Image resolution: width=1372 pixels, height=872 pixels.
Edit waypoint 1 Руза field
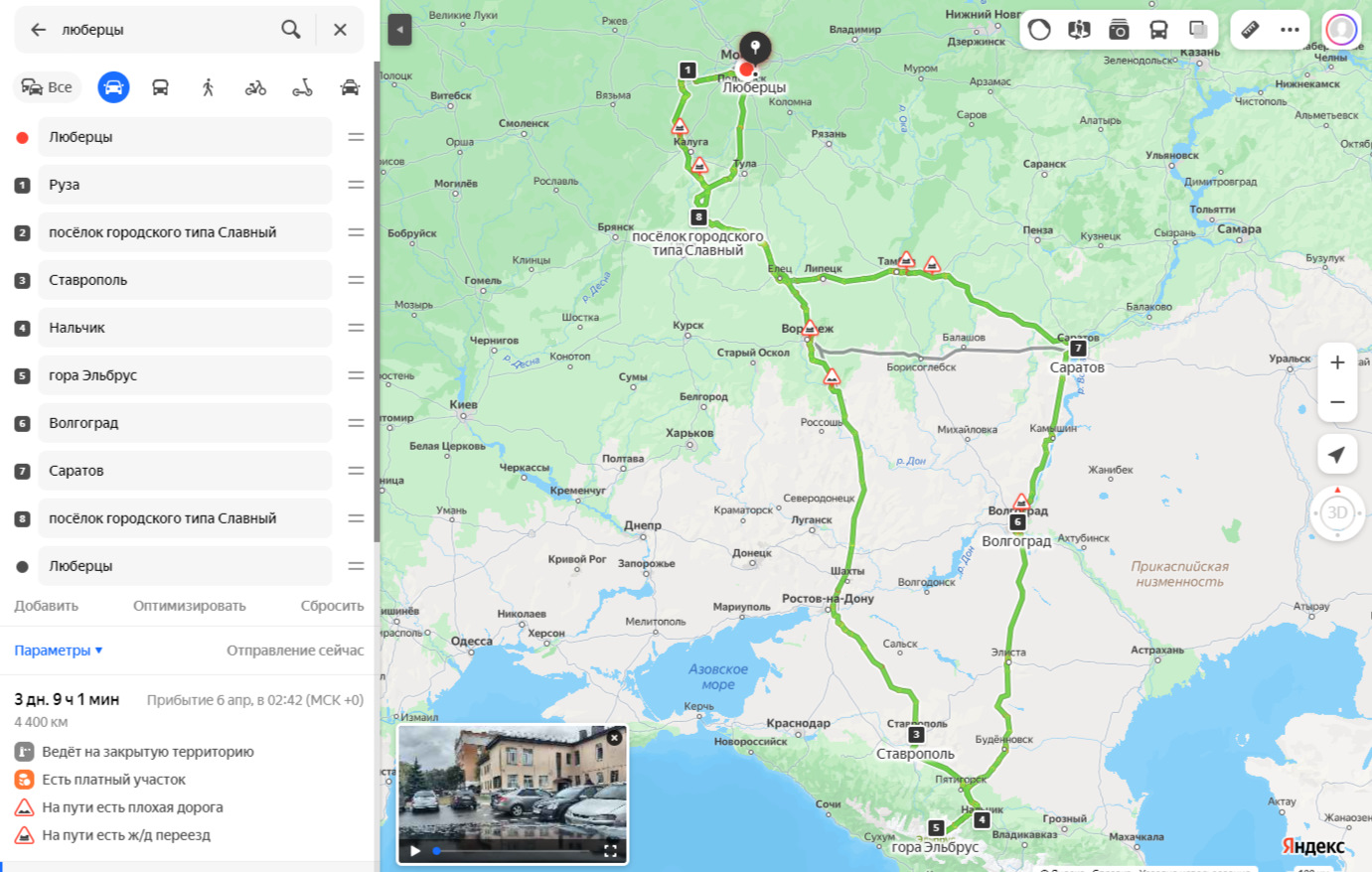pyautogui.click(x=185, y=185)
